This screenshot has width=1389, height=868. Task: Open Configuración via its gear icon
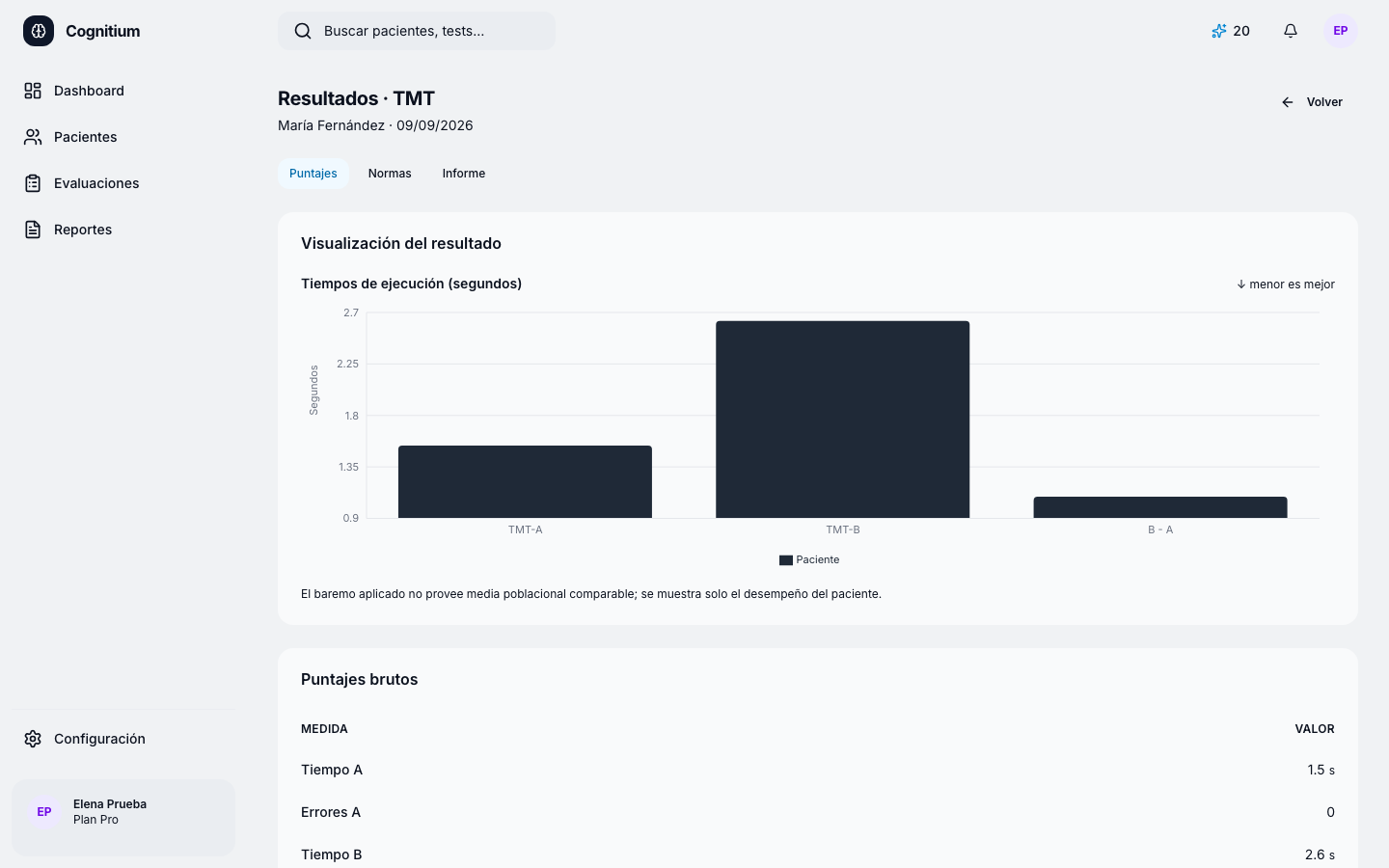coord(33,739)
